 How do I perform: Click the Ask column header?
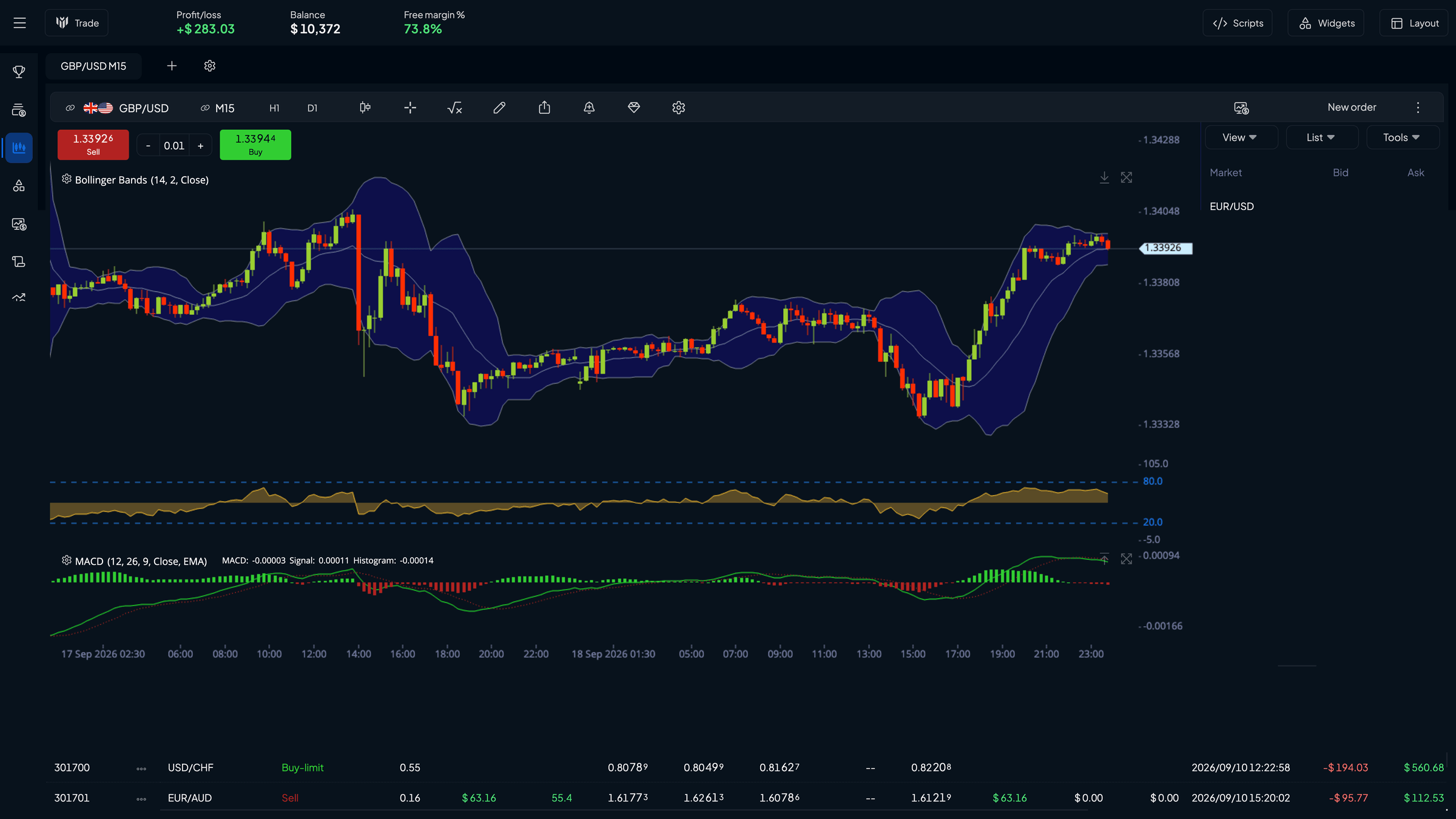pyautogui.click(x=1415, y=173)
